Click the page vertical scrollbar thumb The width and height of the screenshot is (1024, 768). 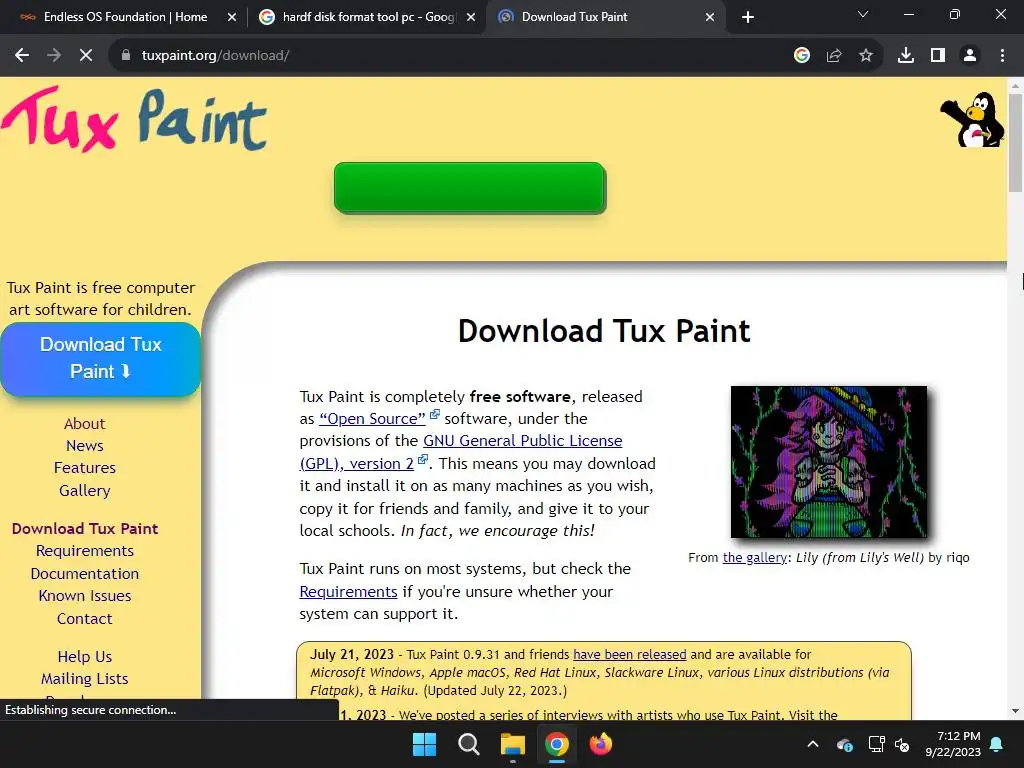1016,142
